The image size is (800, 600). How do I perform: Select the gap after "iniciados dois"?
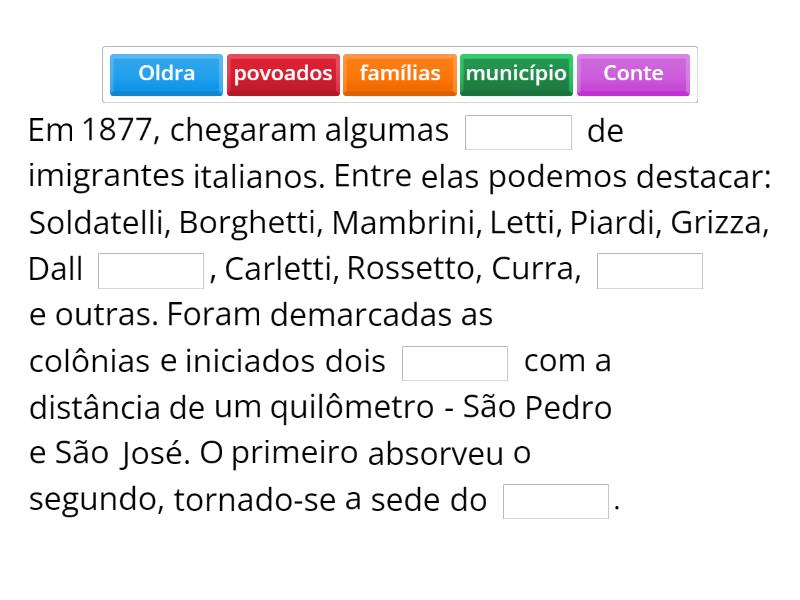455,363
